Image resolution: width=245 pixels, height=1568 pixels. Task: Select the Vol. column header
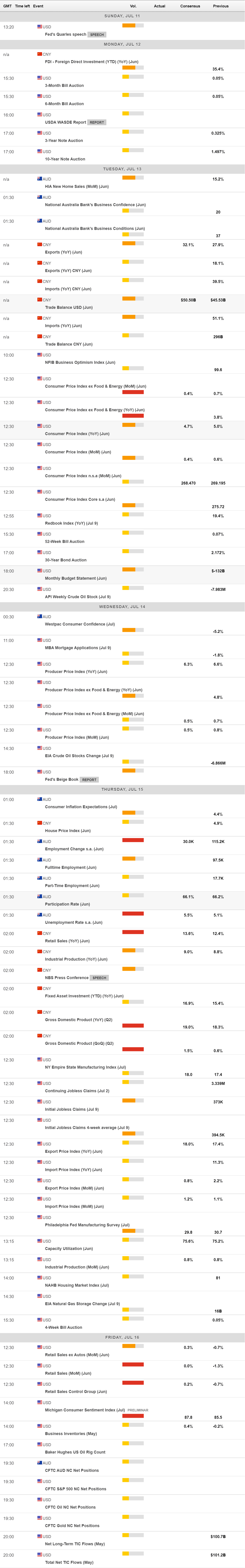click(133, 6)
